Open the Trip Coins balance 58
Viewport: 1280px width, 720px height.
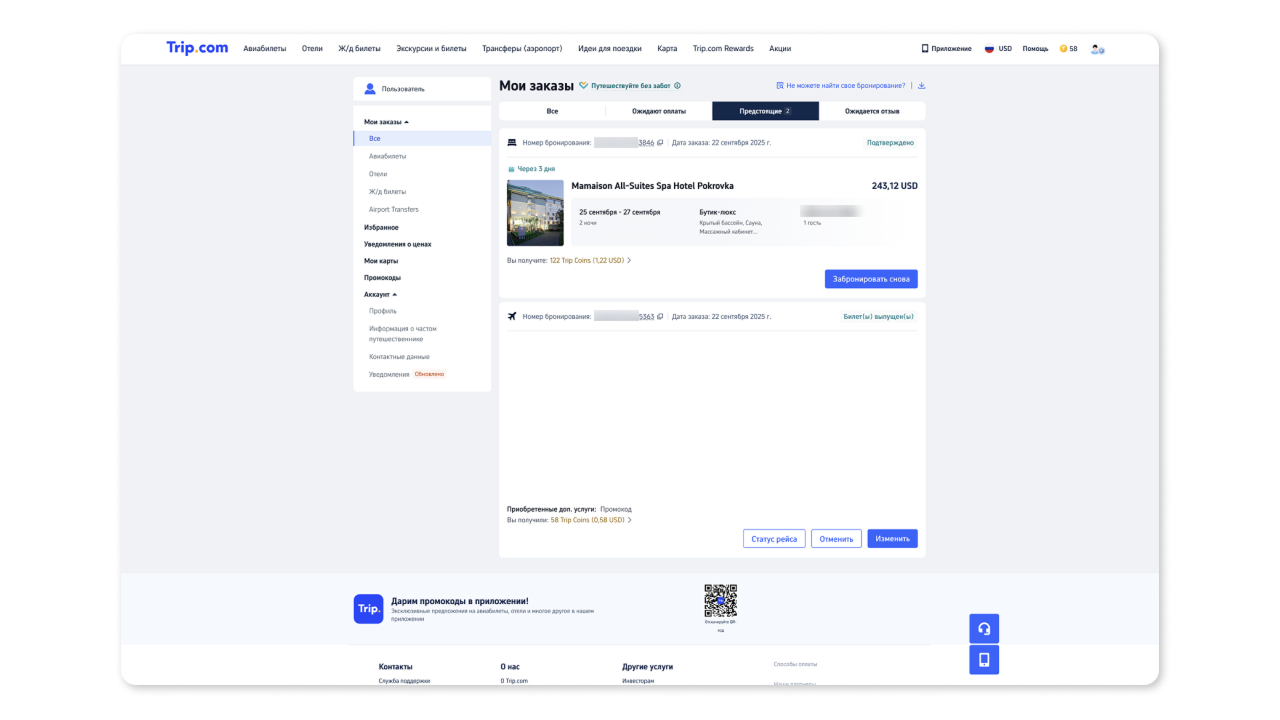coord(1069,48)
